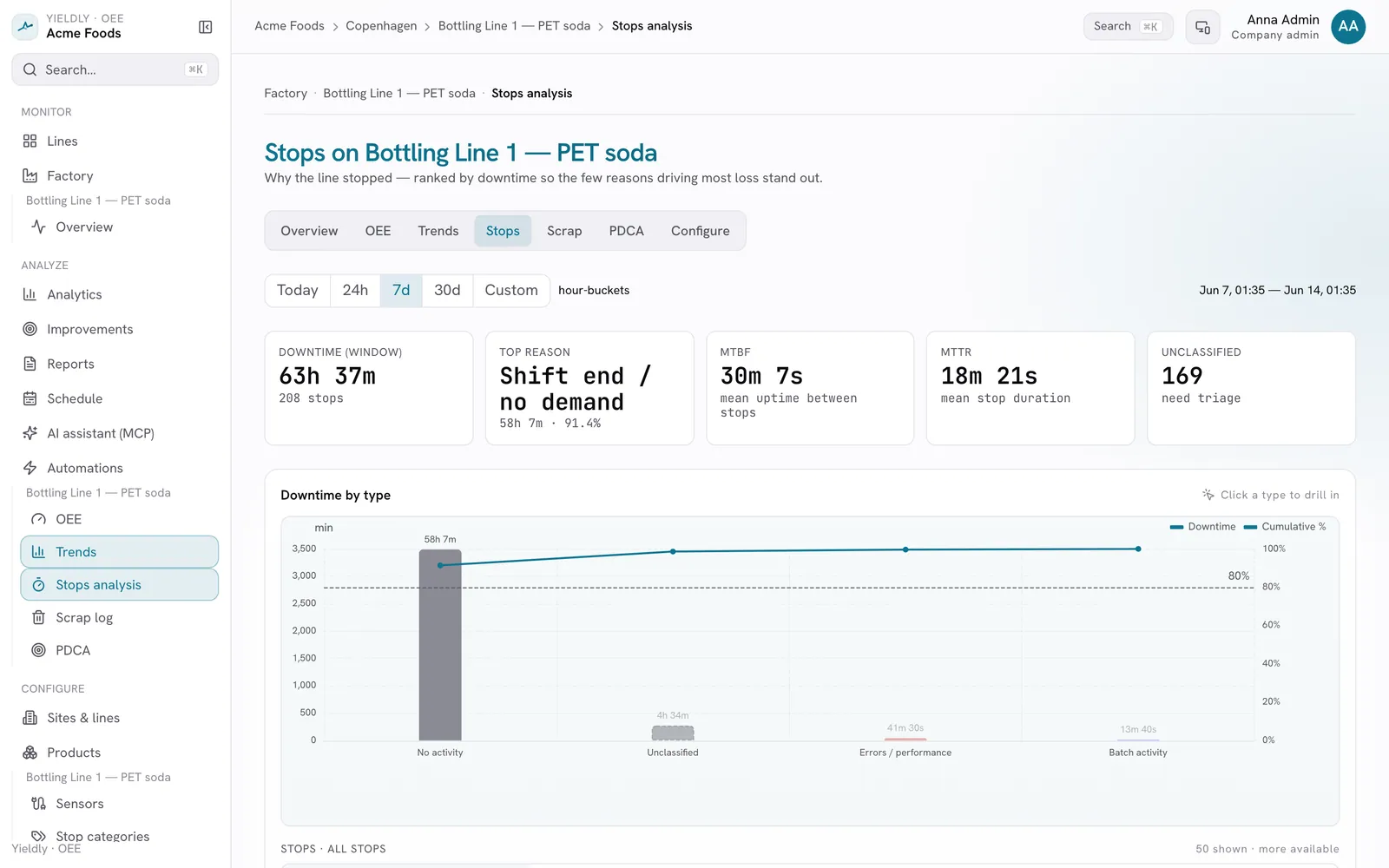The image size is (1389, 868).
Task: Click the sidebar Search input field
Action: coord(115,69)
